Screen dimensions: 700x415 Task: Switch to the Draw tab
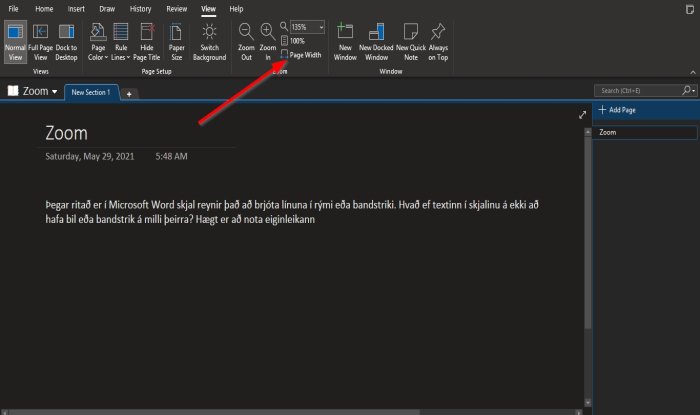tap(107, 9)
